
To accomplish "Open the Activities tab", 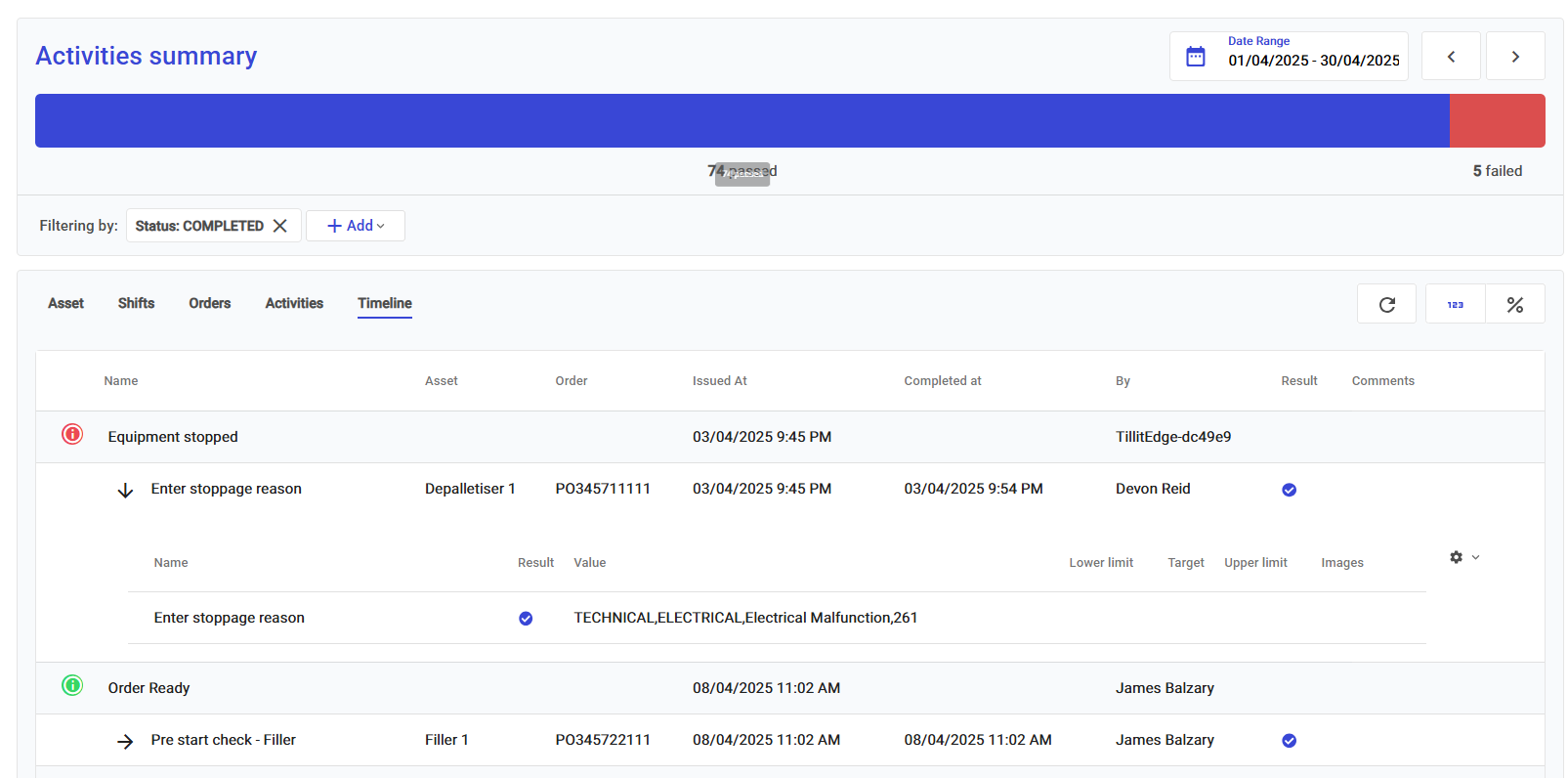I will [294, 303].
